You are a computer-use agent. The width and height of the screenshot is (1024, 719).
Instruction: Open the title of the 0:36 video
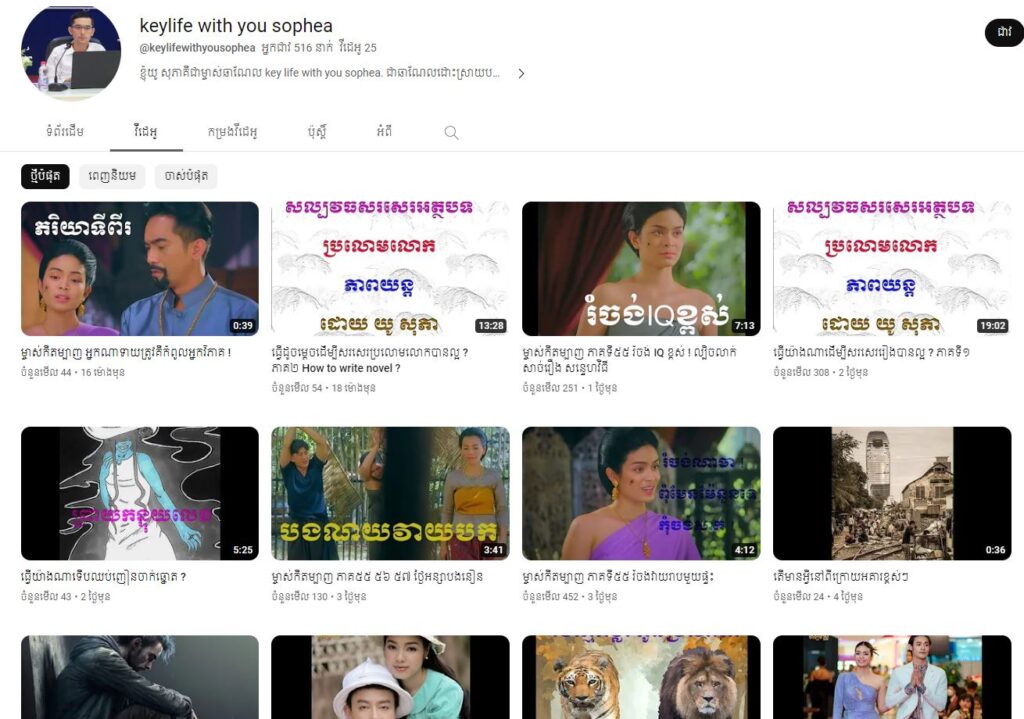point(840,577)
